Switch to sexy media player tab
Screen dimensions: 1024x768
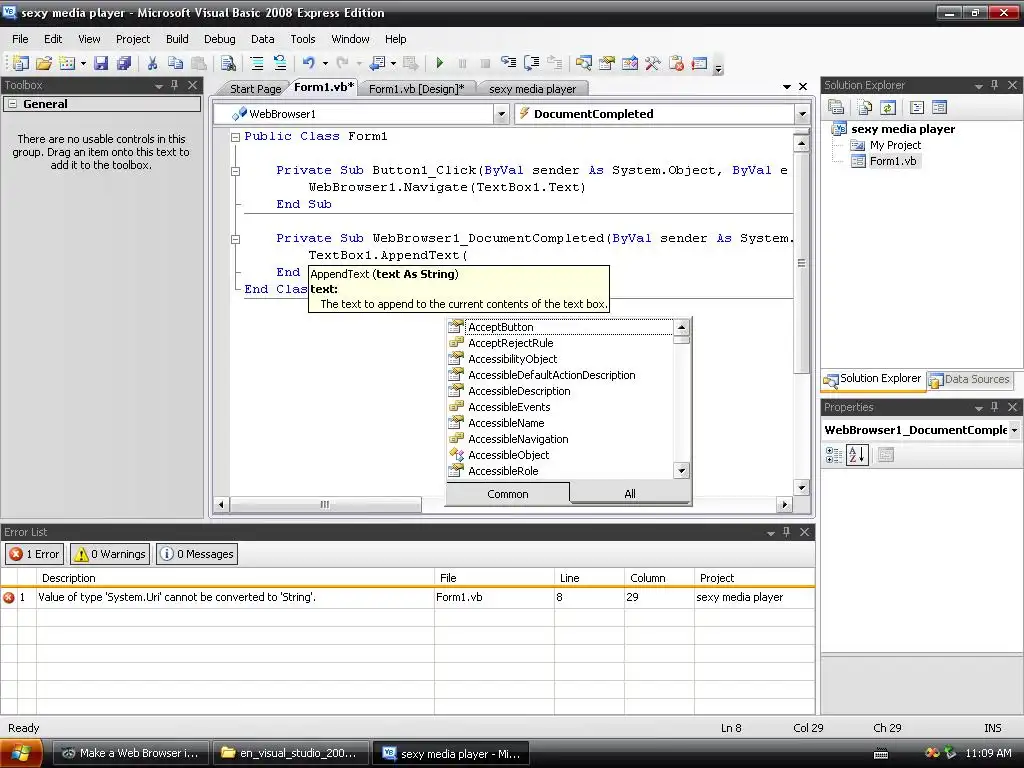[532, 89]
